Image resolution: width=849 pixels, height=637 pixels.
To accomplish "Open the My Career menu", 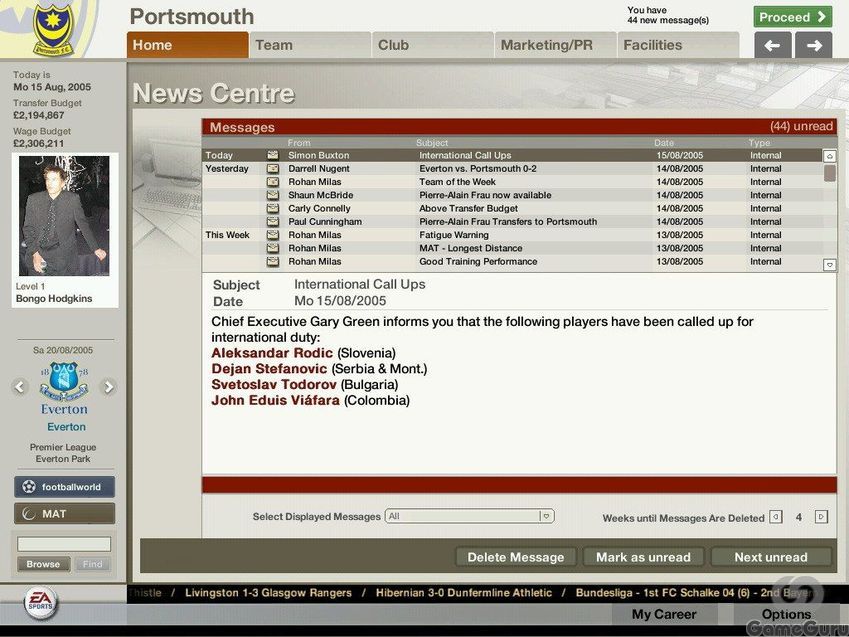I will 664,614.
